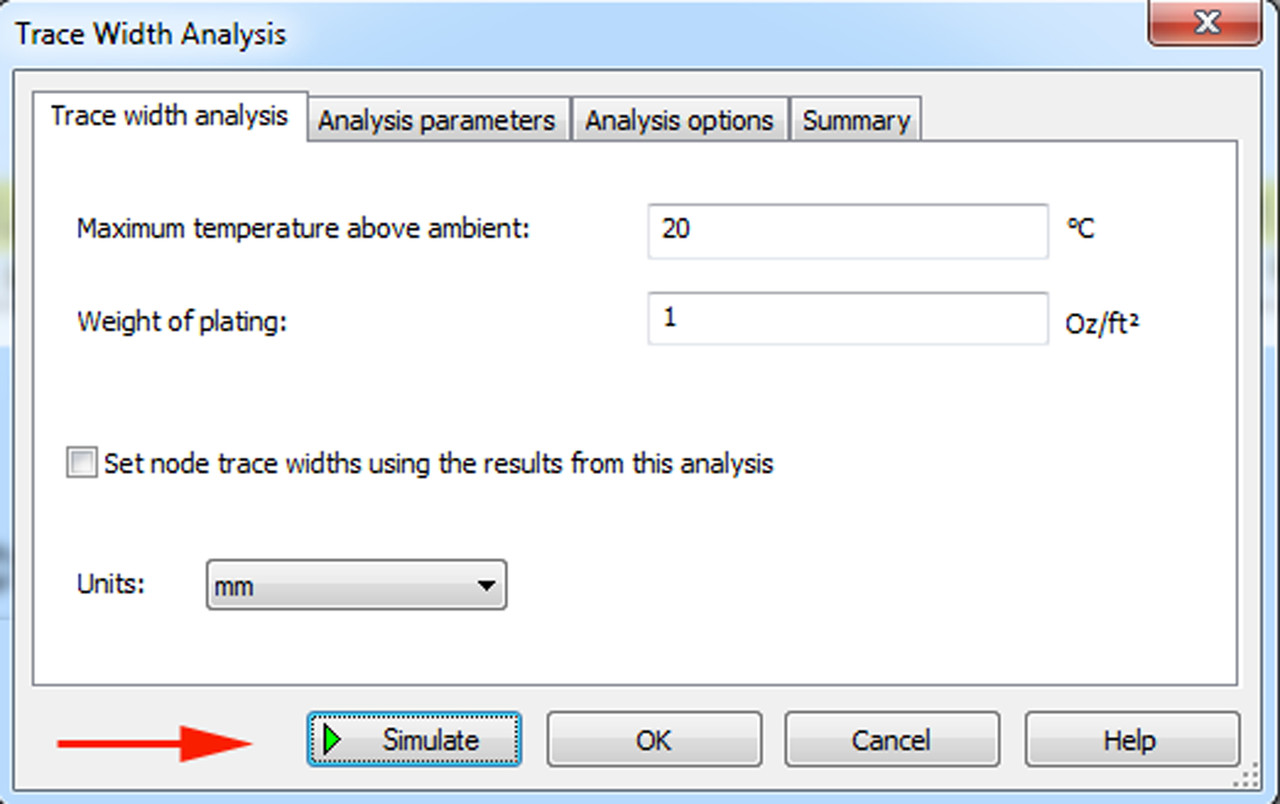
Task: Click the green play icon on Simulate
Action: click(x=333, y=740)
